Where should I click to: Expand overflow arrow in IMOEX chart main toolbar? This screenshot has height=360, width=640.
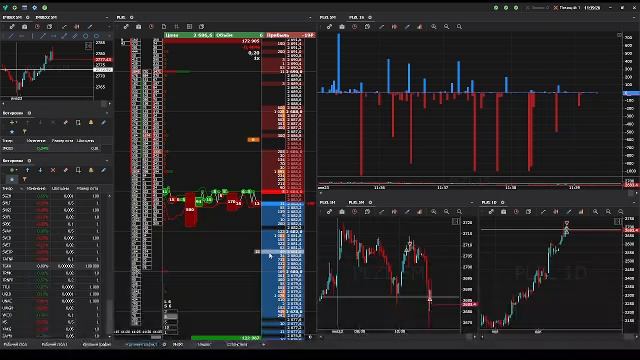(108, 27)
